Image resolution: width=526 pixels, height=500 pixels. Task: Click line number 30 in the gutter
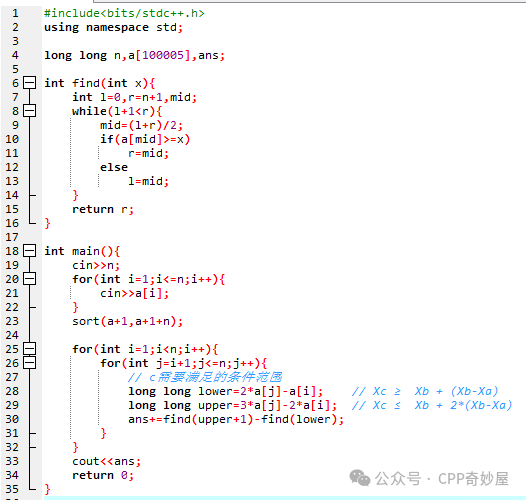click(12, 419)
